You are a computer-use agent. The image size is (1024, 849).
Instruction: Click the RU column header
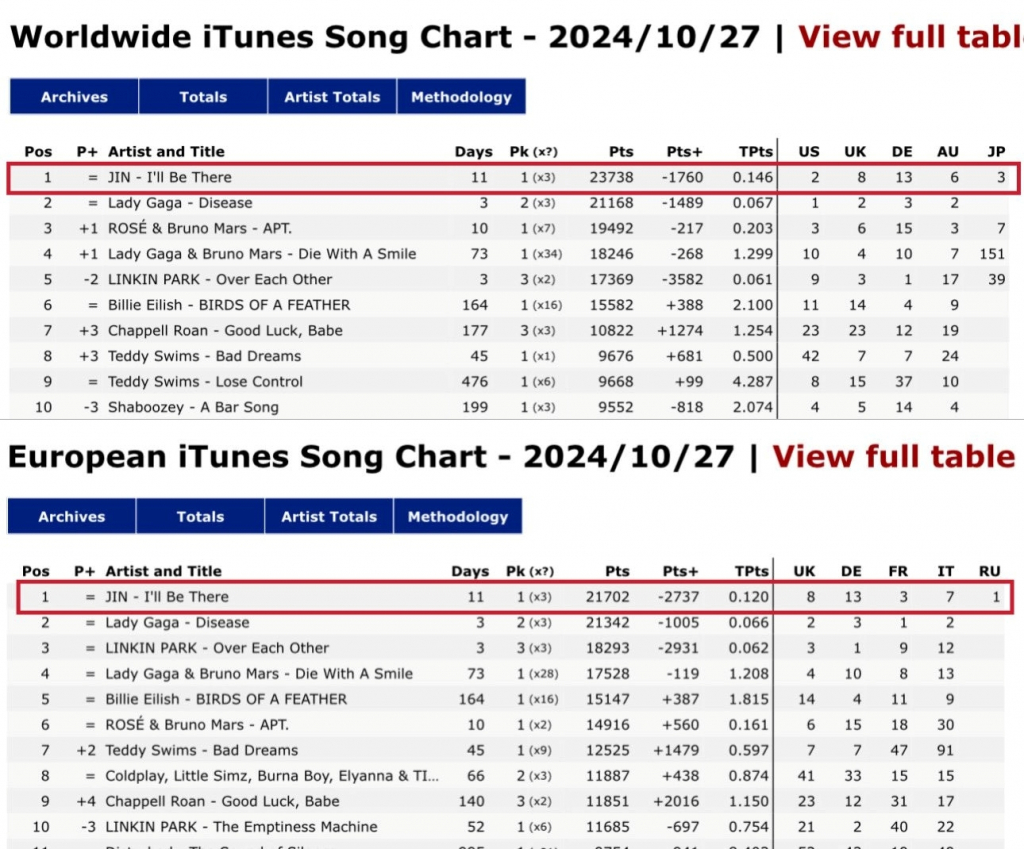[989, 572]
